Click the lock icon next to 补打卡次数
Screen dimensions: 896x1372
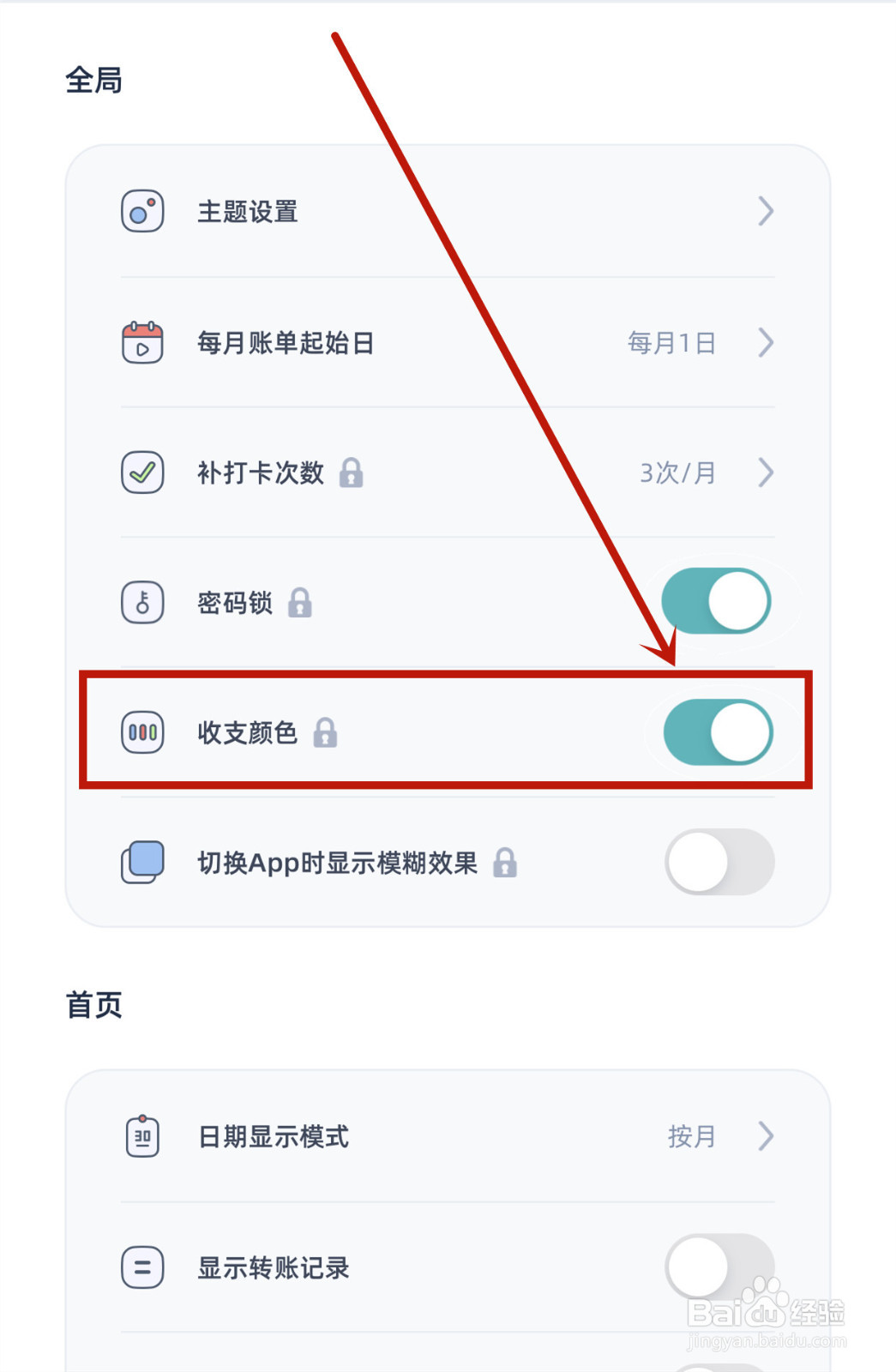[x=351, y=472]
